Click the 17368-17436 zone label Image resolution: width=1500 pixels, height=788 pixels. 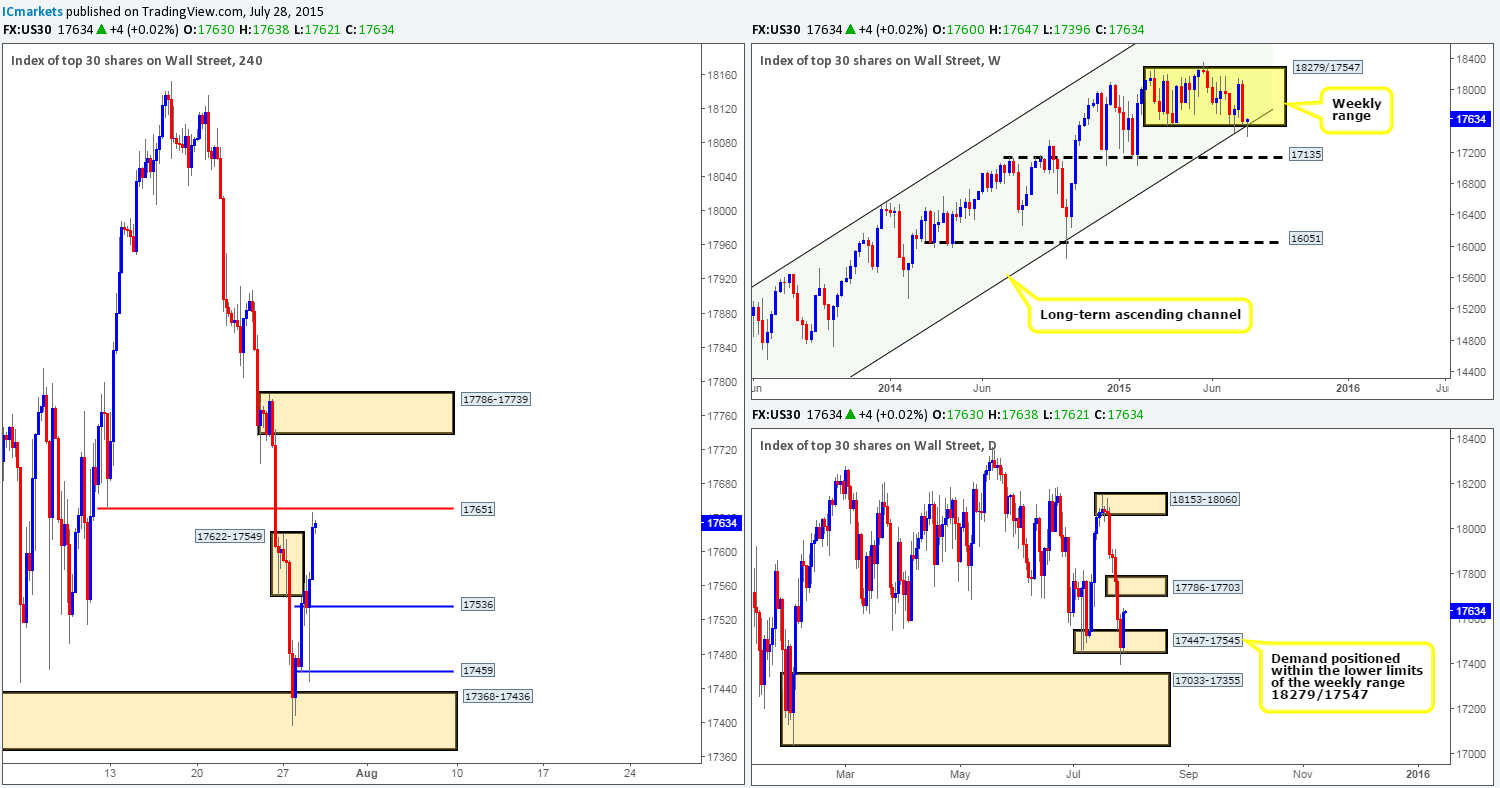point(496,695)
